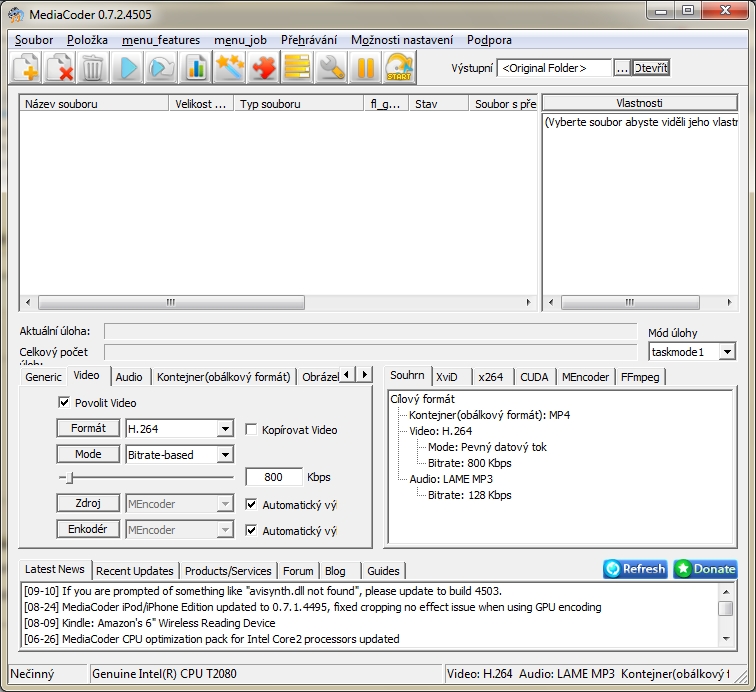Switch to the CUDA tab

534,377
